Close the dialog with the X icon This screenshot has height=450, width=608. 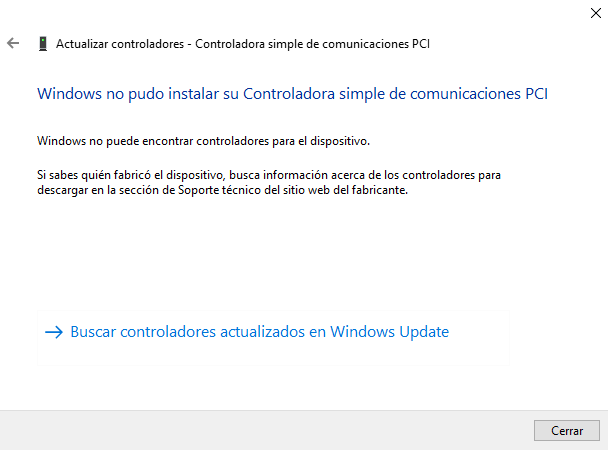[x=596, y=13]
